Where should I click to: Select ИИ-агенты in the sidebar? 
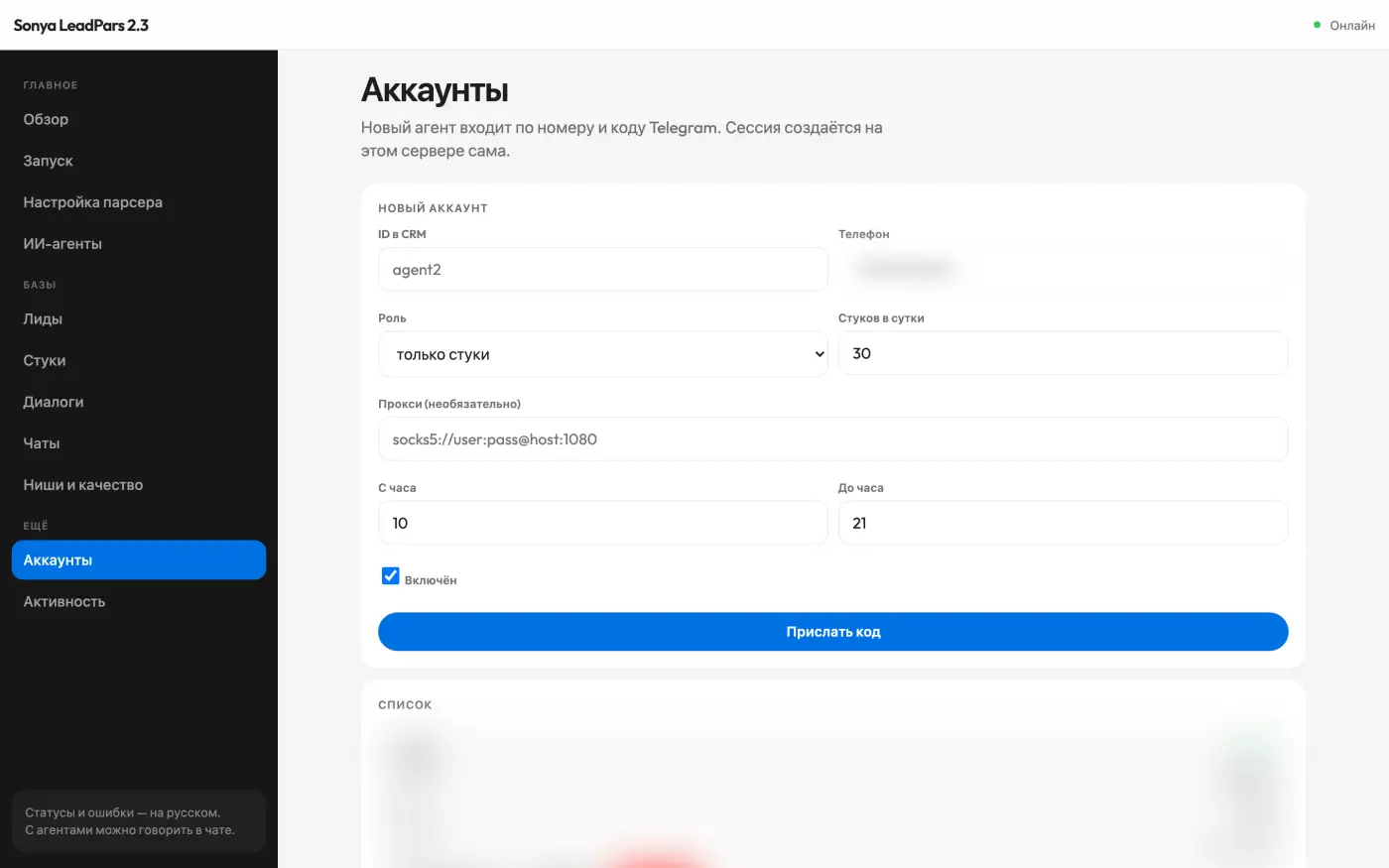point(139,244)
